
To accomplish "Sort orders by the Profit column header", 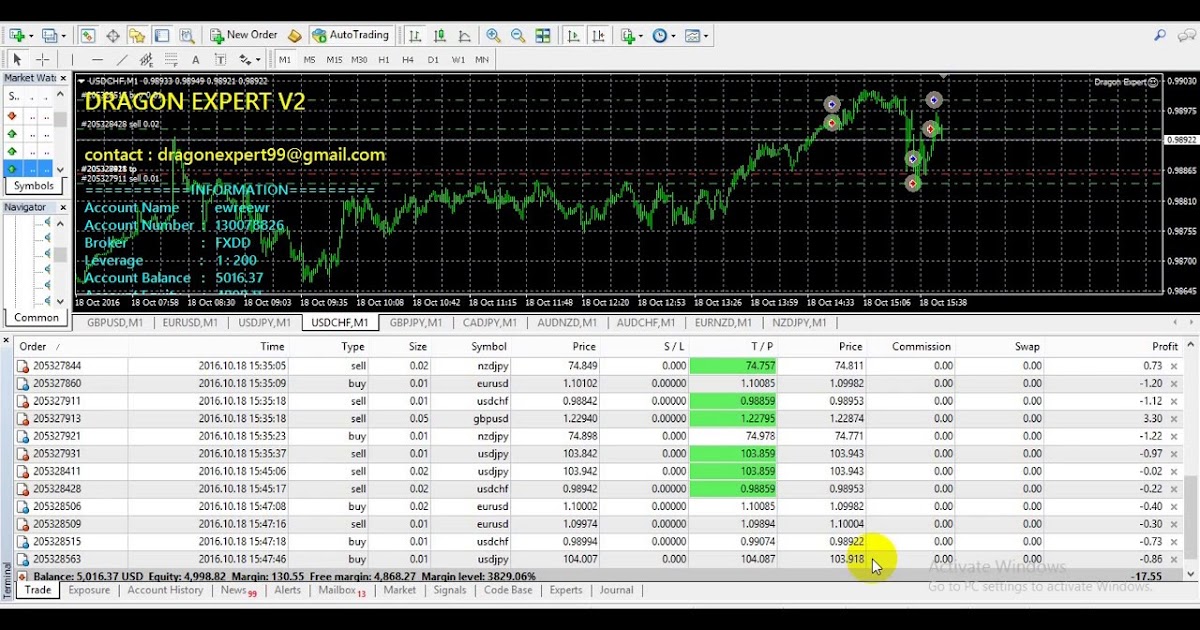I will coord(1165,347).
